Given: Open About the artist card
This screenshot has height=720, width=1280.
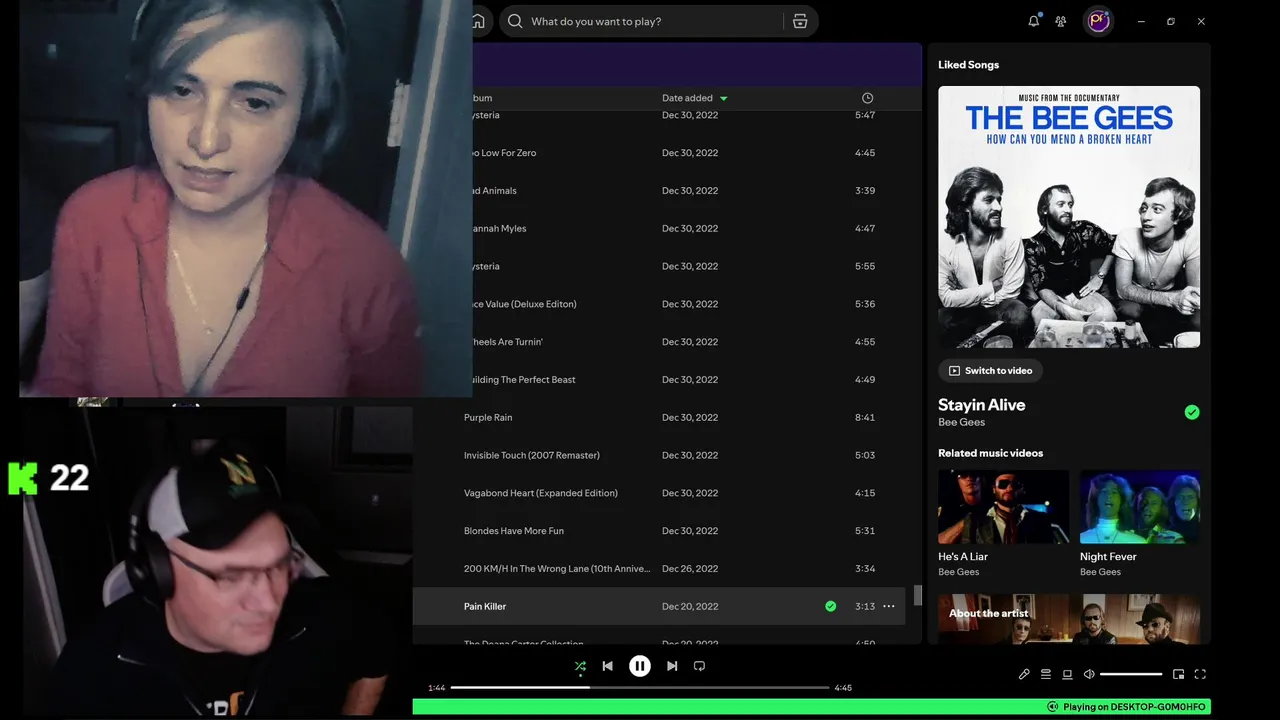Looking at the screenshot, I should pyautogui.click(x=1069, y=619).
